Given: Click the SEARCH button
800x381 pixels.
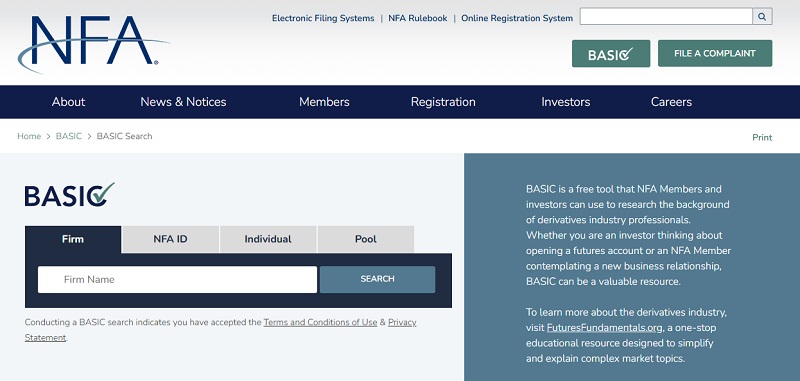Looking at the screenshot, I should (x=378, y=279).
